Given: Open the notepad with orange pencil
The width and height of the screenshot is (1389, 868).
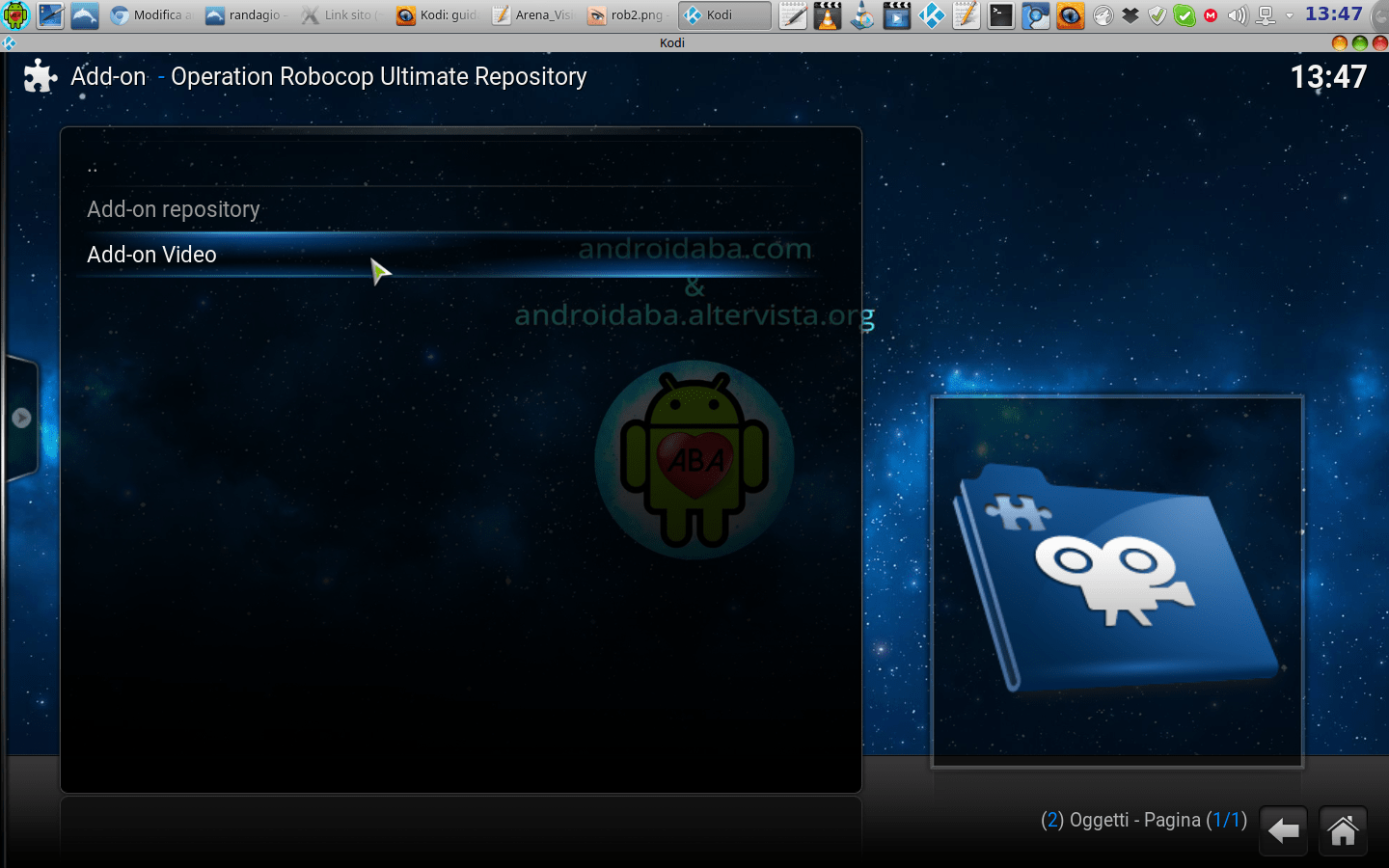Looking at the screenshot, I should [x=967, y=15].
